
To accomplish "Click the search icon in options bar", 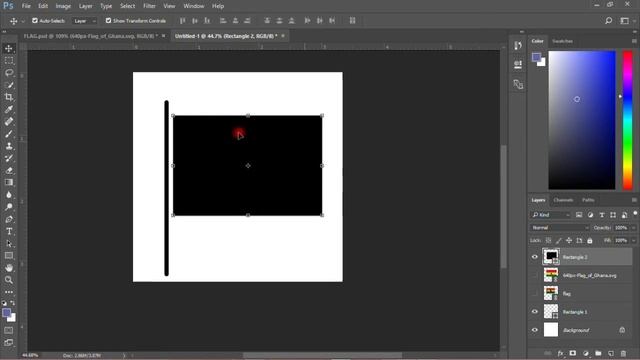I will coord(608,20).
